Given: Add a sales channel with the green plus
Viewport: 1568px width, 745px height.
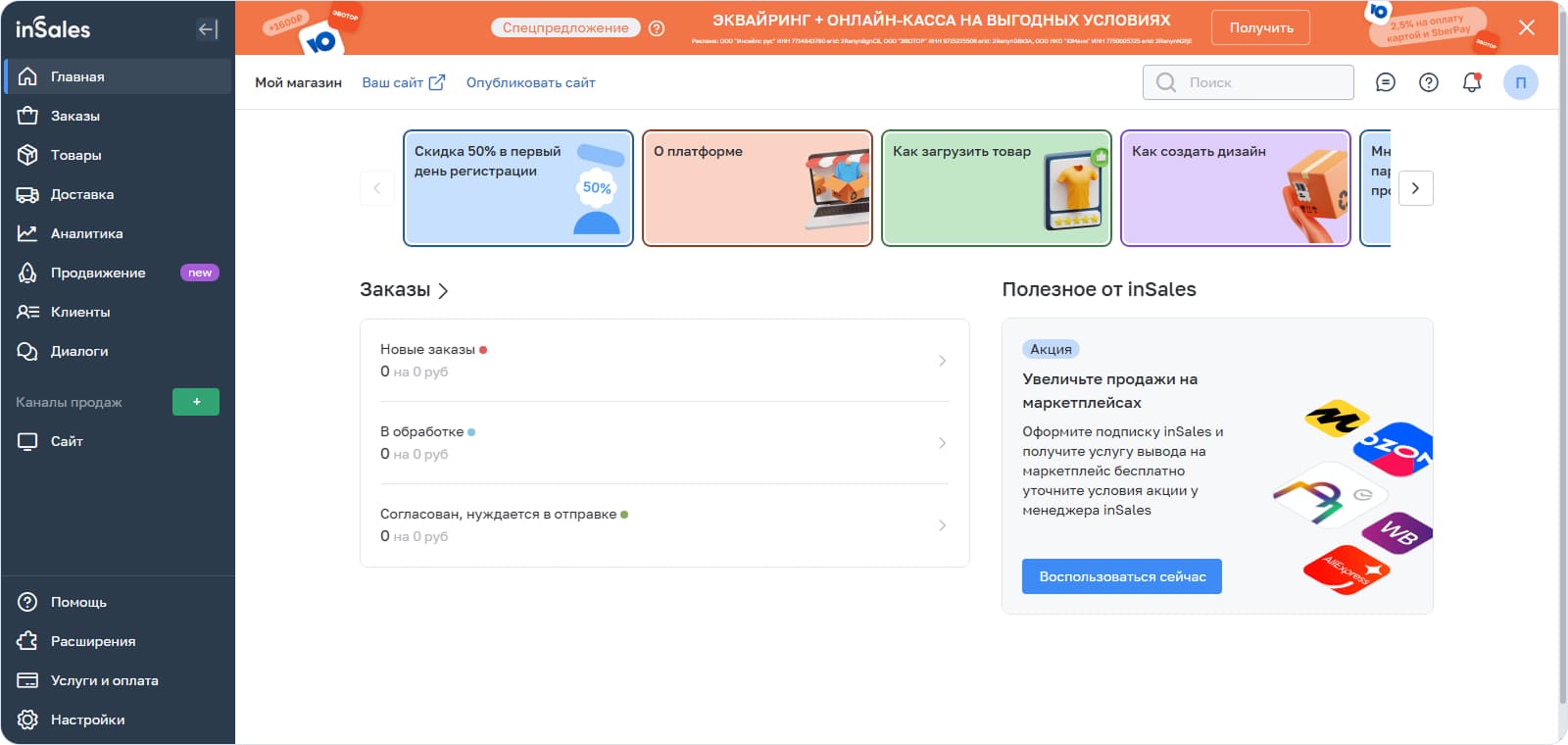Looking at the screenshot, I should click(196, 402).
